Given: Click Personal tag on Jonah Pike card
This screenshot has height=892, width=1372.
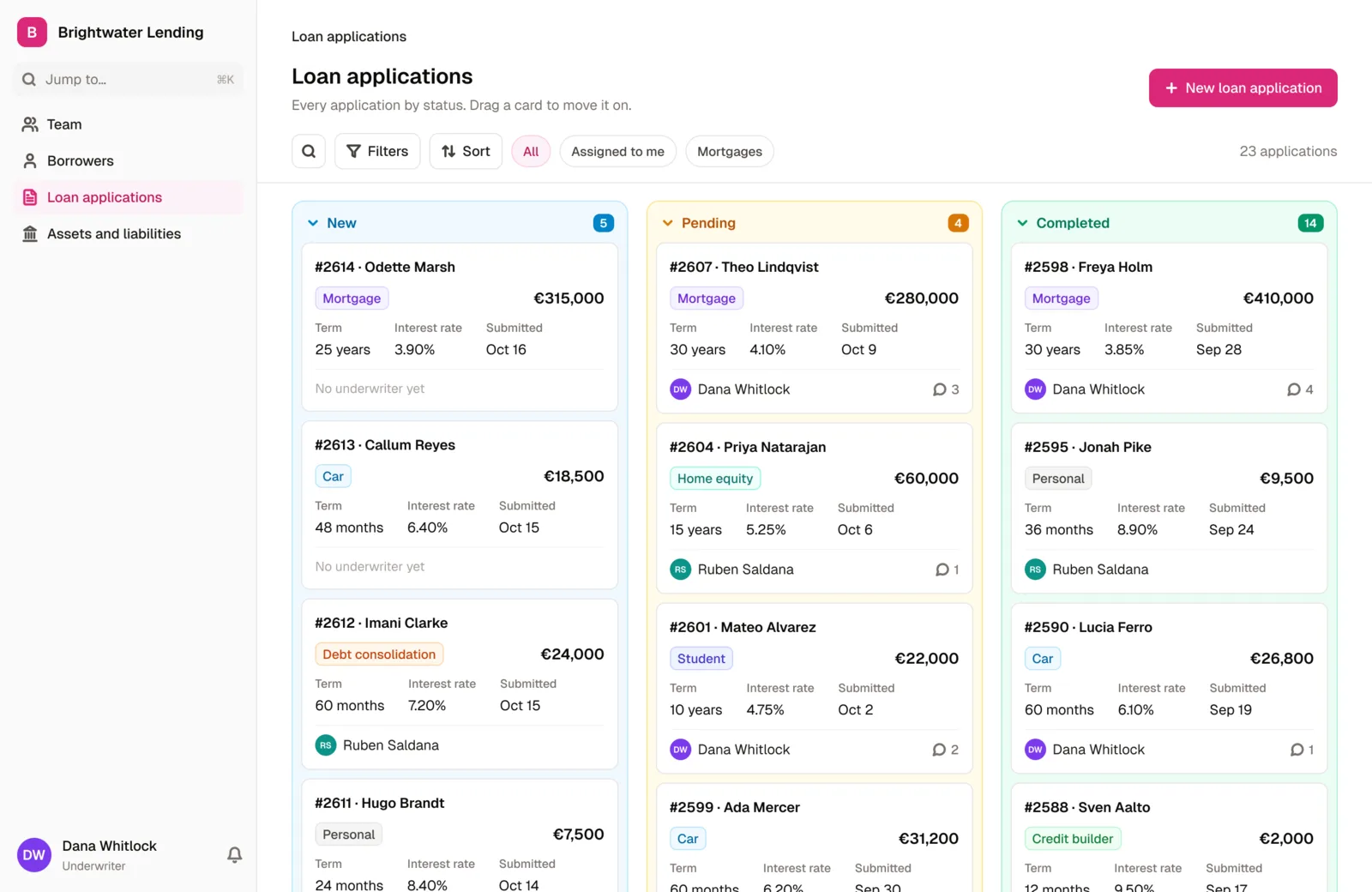Looking at the screenshot, I should pos(1058,479).
